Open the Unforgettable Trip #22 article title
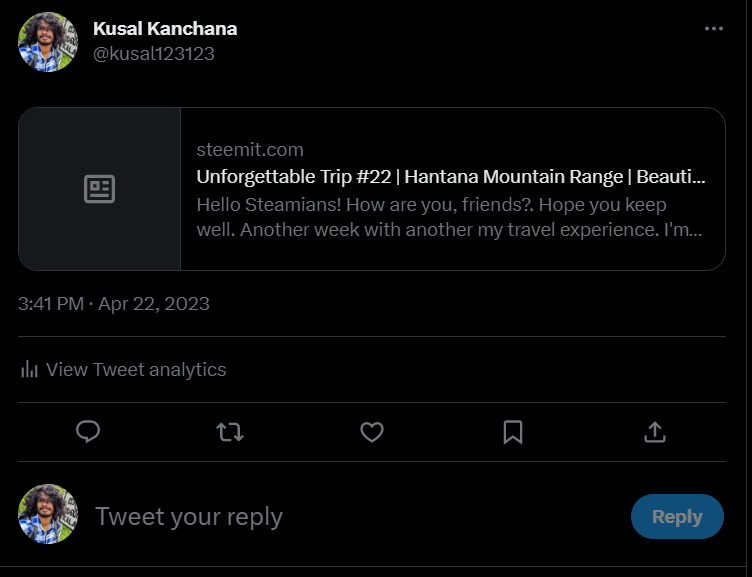 (451, 177)
